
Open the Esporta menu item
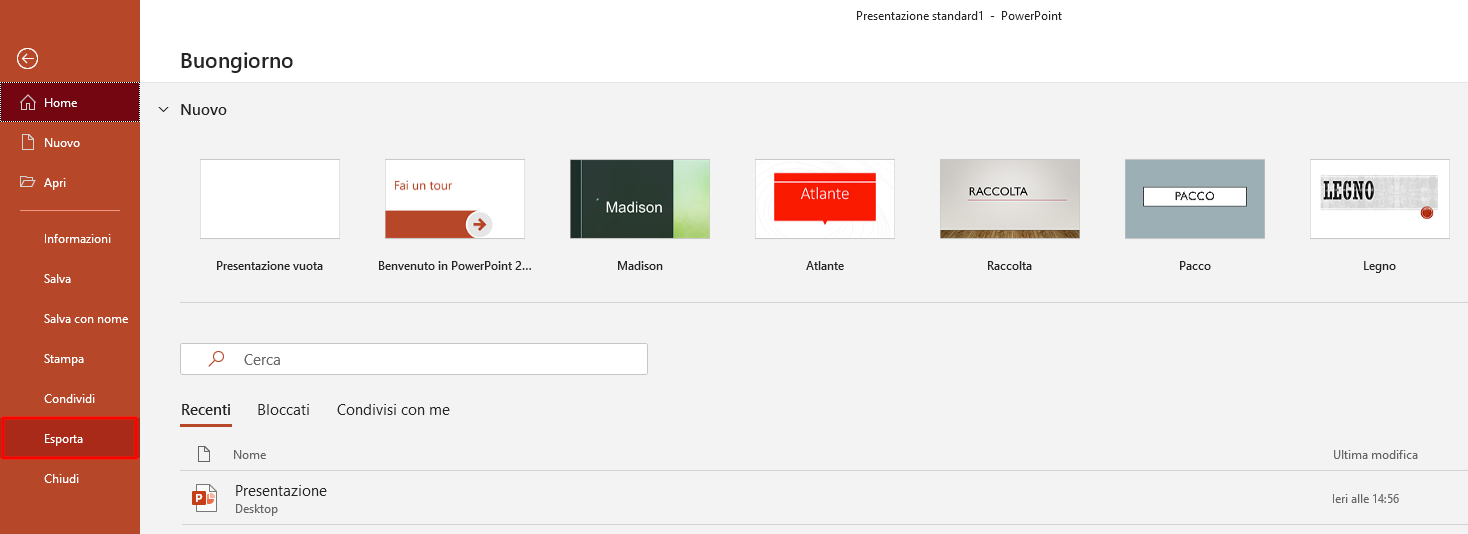[x=64, y=439]
